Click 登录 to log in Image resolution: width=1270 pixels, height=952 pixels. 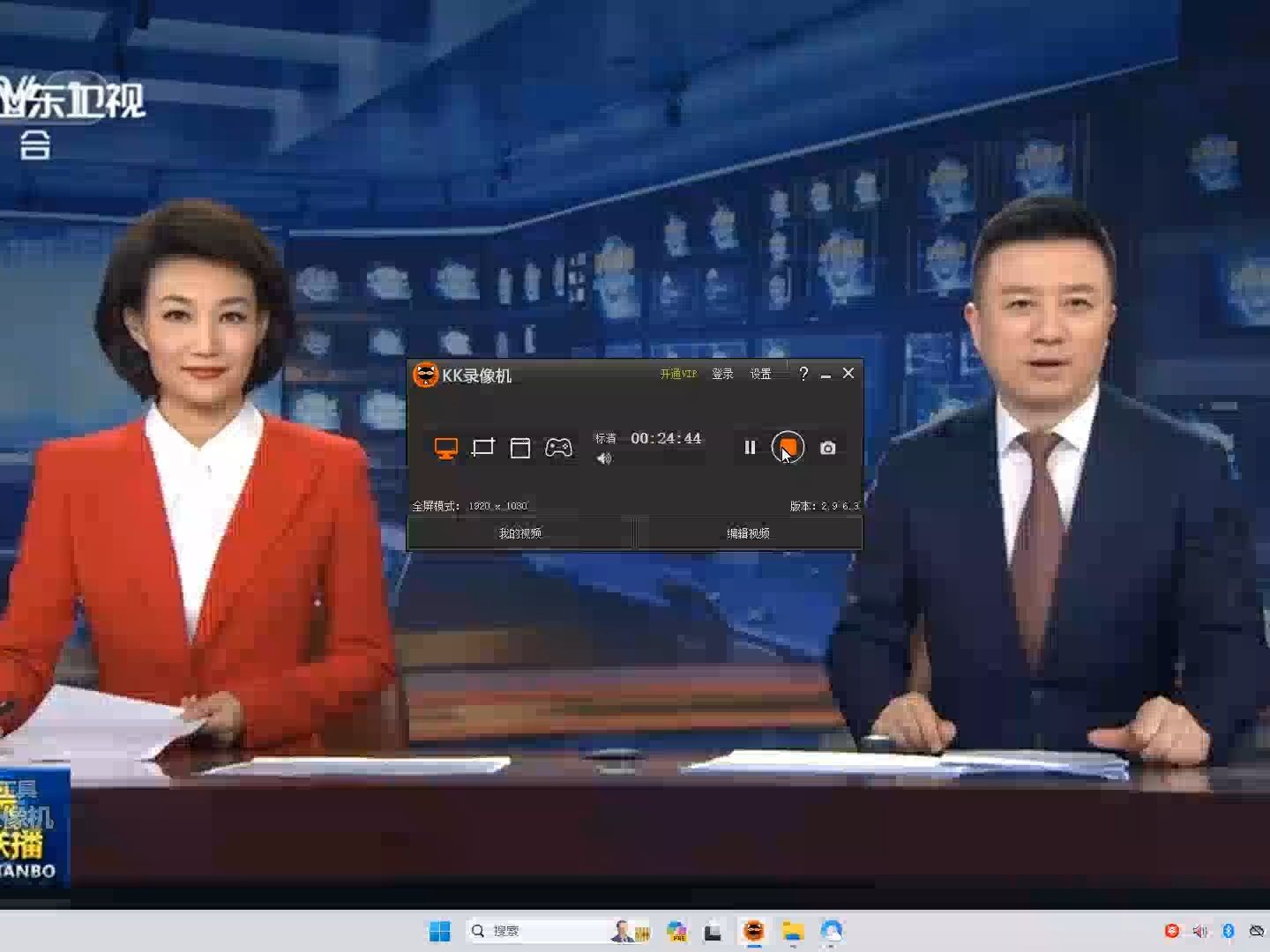click(722, 374)
